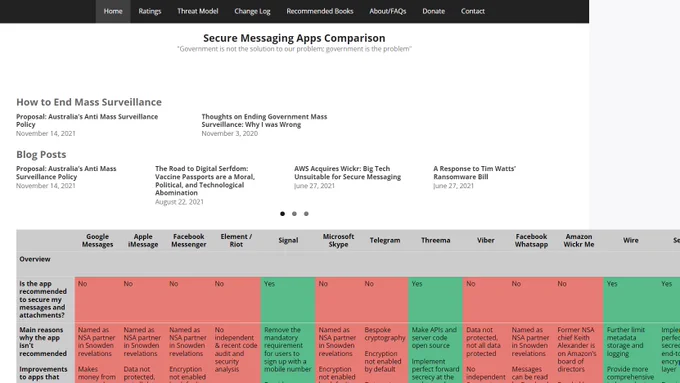This screenshot has height=383, width=680.
Task: Click the green Yes cell under Wire
Action: tap(631, 299)
